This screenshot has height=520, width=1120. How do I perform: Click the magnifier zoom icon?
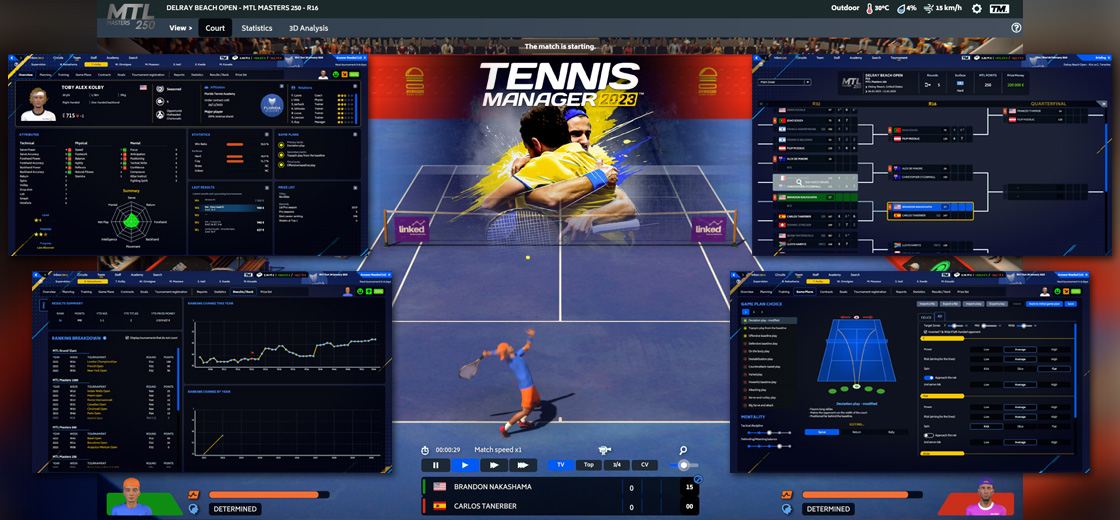[x=683, y=450]
